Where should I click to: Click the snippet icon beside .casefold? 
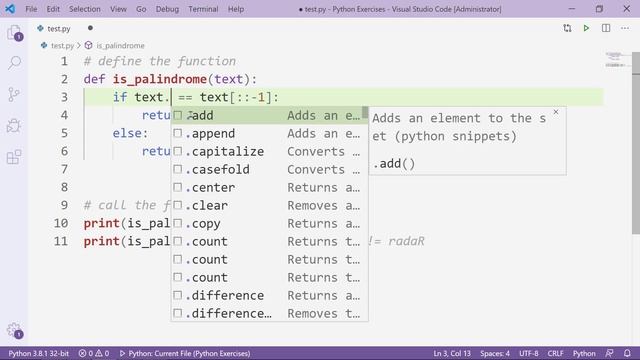[x=178, y=169]
